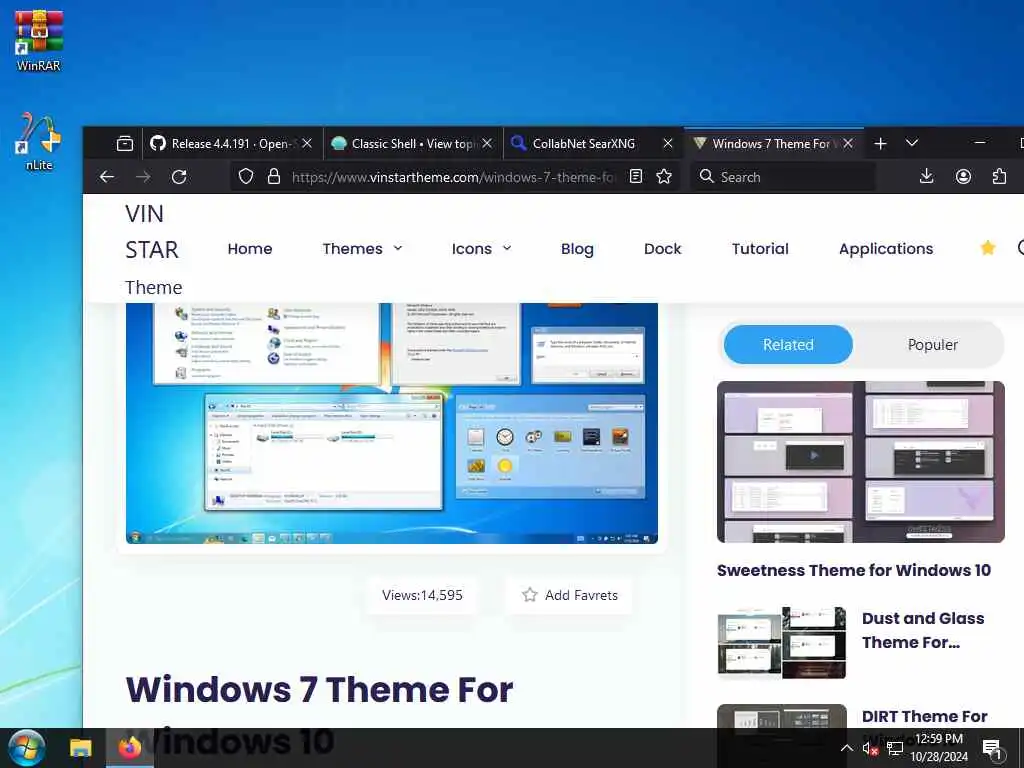Close the Release 4.4.191 GitHub tab
Screen dimensions: 1024x768
[307, 143]
